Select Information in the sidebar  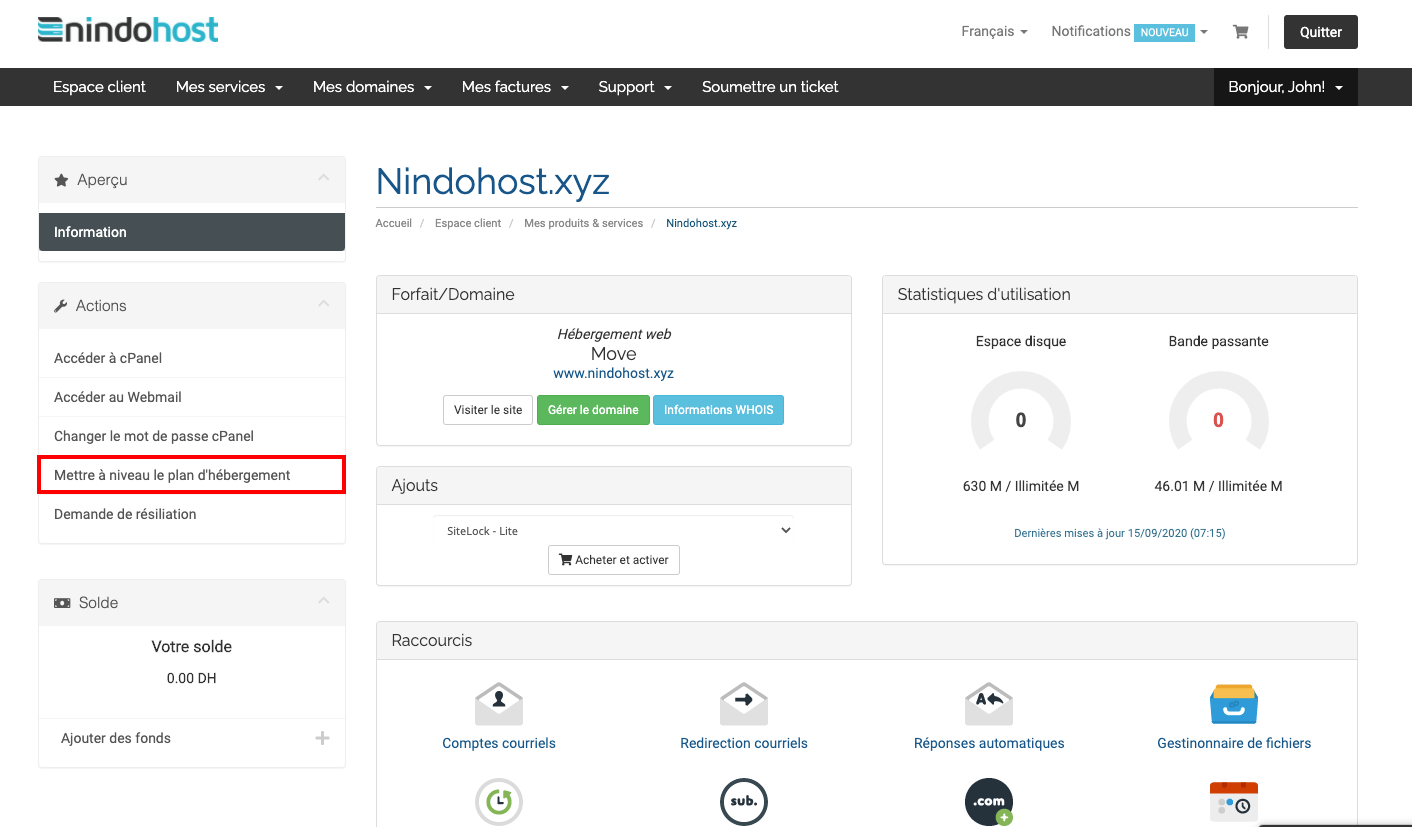pyautogui.click(x=192, y=232)
